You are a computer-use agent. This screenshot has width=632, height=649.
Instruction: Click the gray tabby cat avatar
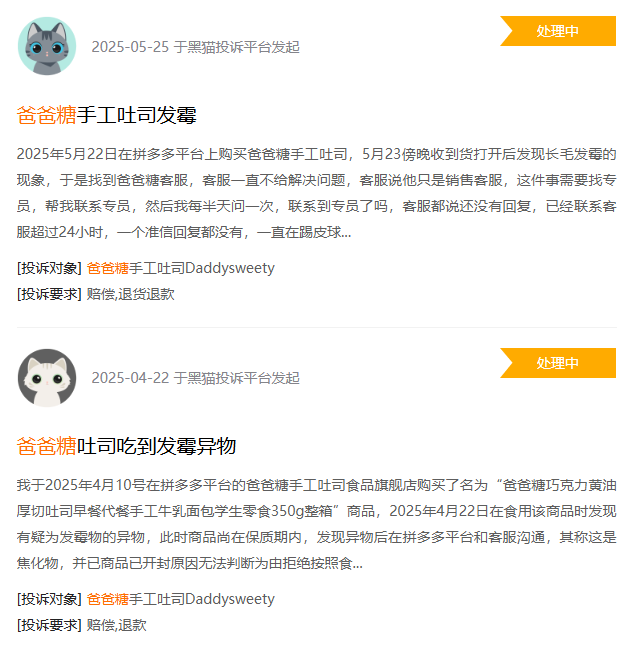[x=47, y=46]
